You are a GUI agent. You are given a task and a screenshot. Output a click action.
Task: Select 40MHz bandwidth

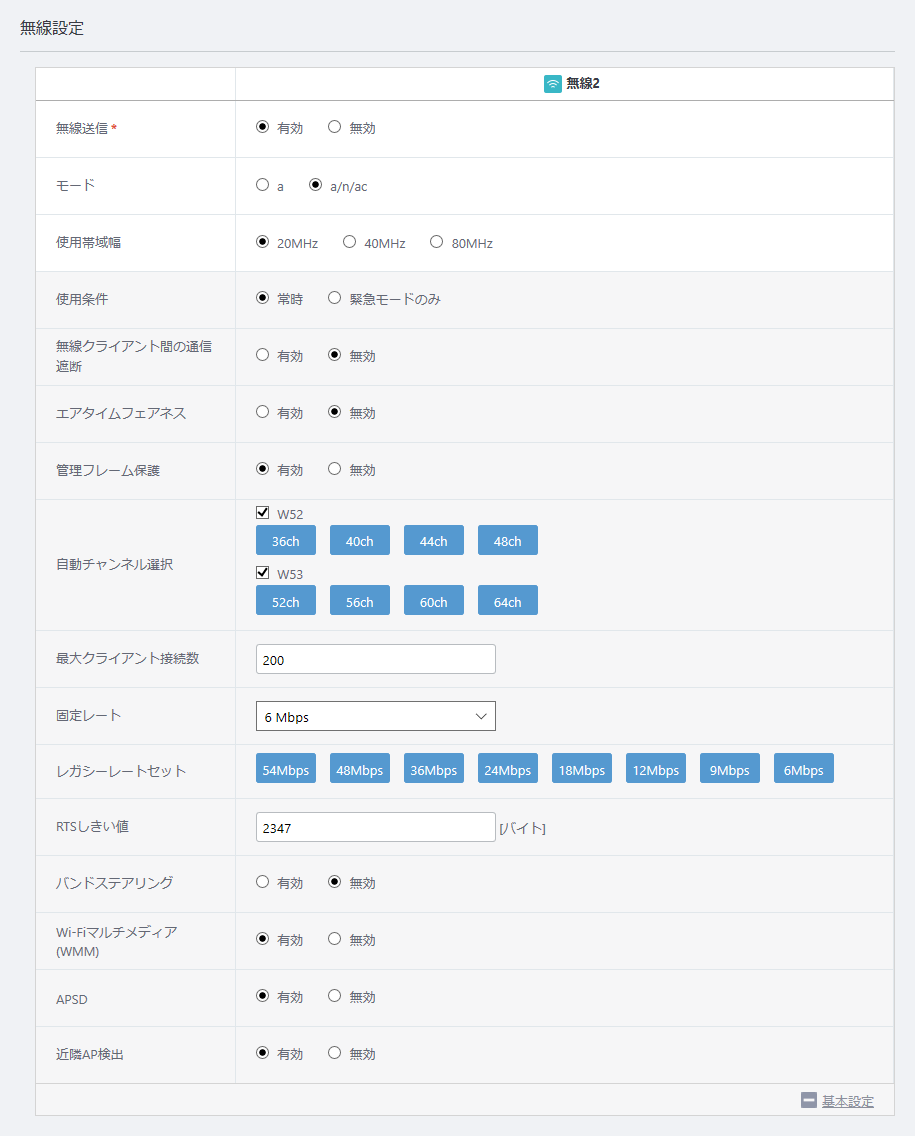(349, 242)
